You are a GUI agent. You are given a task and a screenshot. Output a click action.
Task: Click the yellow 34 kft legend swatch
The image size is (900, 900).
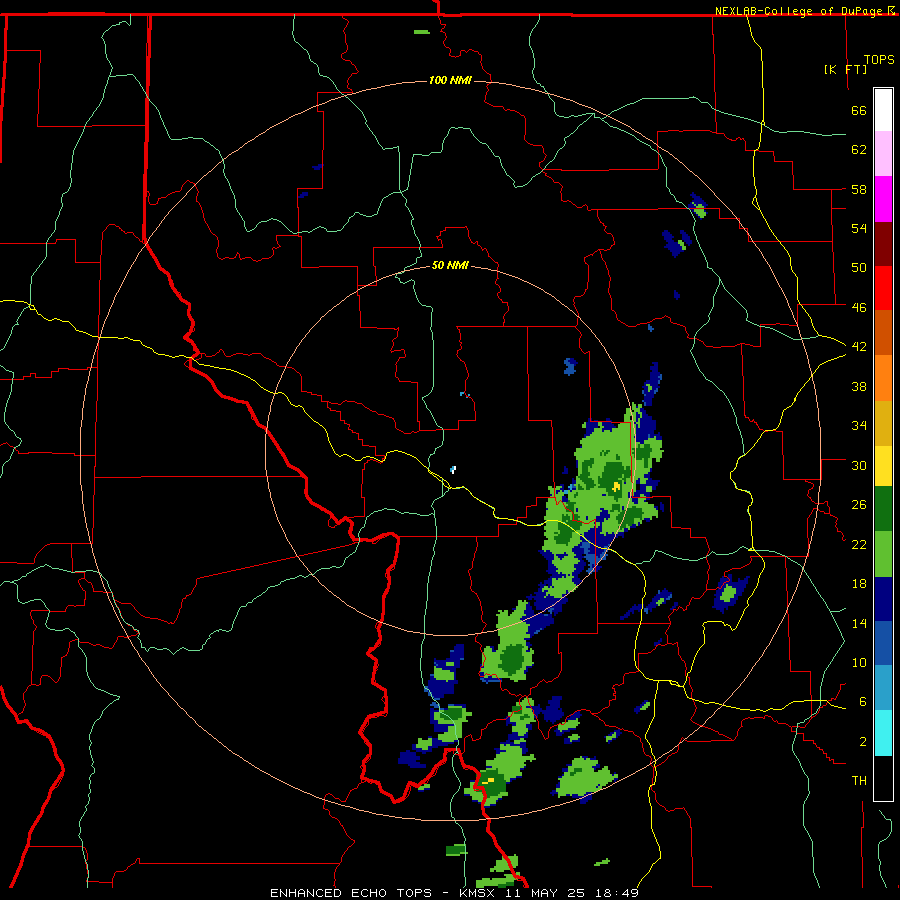click(x=883, y=465)
